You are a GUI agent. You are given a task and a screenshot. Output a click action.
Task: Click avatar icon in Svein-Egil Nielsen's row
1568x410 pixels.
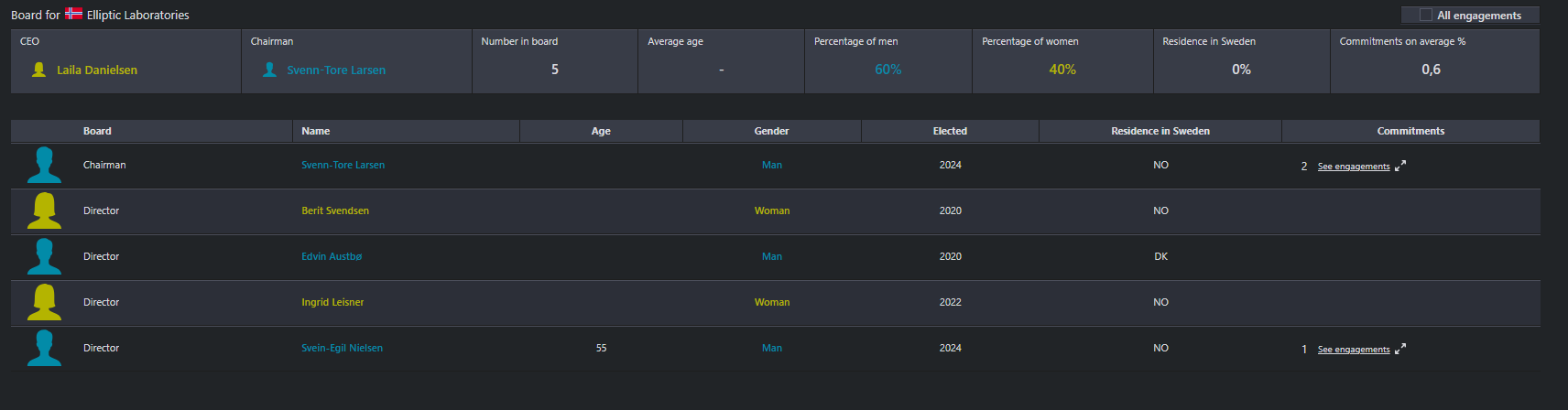point(44,349)
